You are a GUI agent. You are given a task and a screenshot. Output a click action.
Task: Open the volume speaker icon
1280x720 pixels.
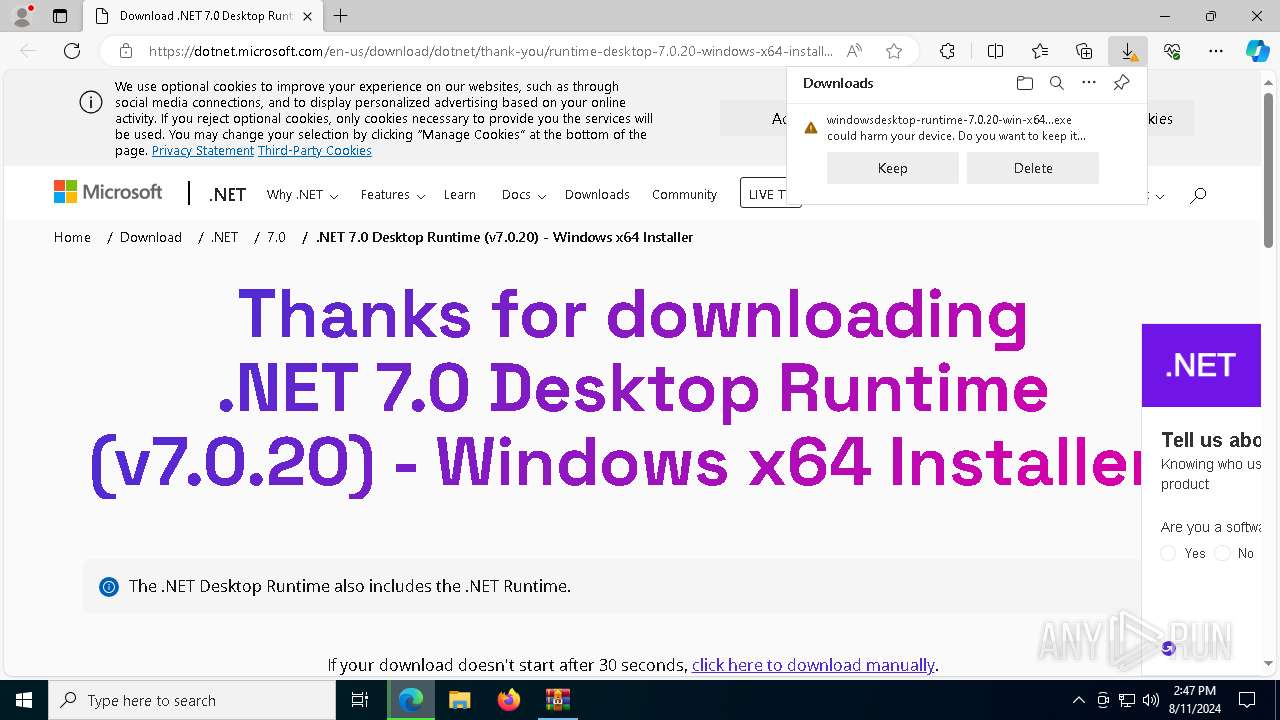[1151, 700]
